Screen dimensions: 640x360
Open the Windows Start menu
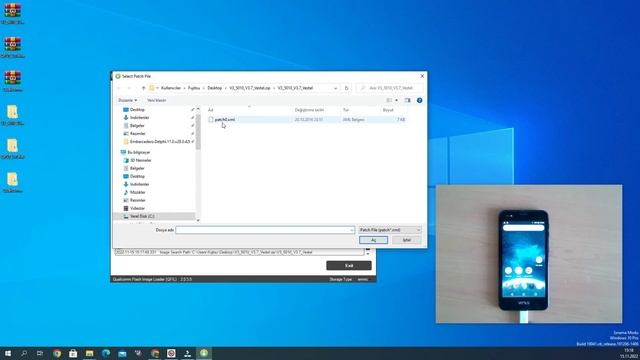click(x=8, y=353)
